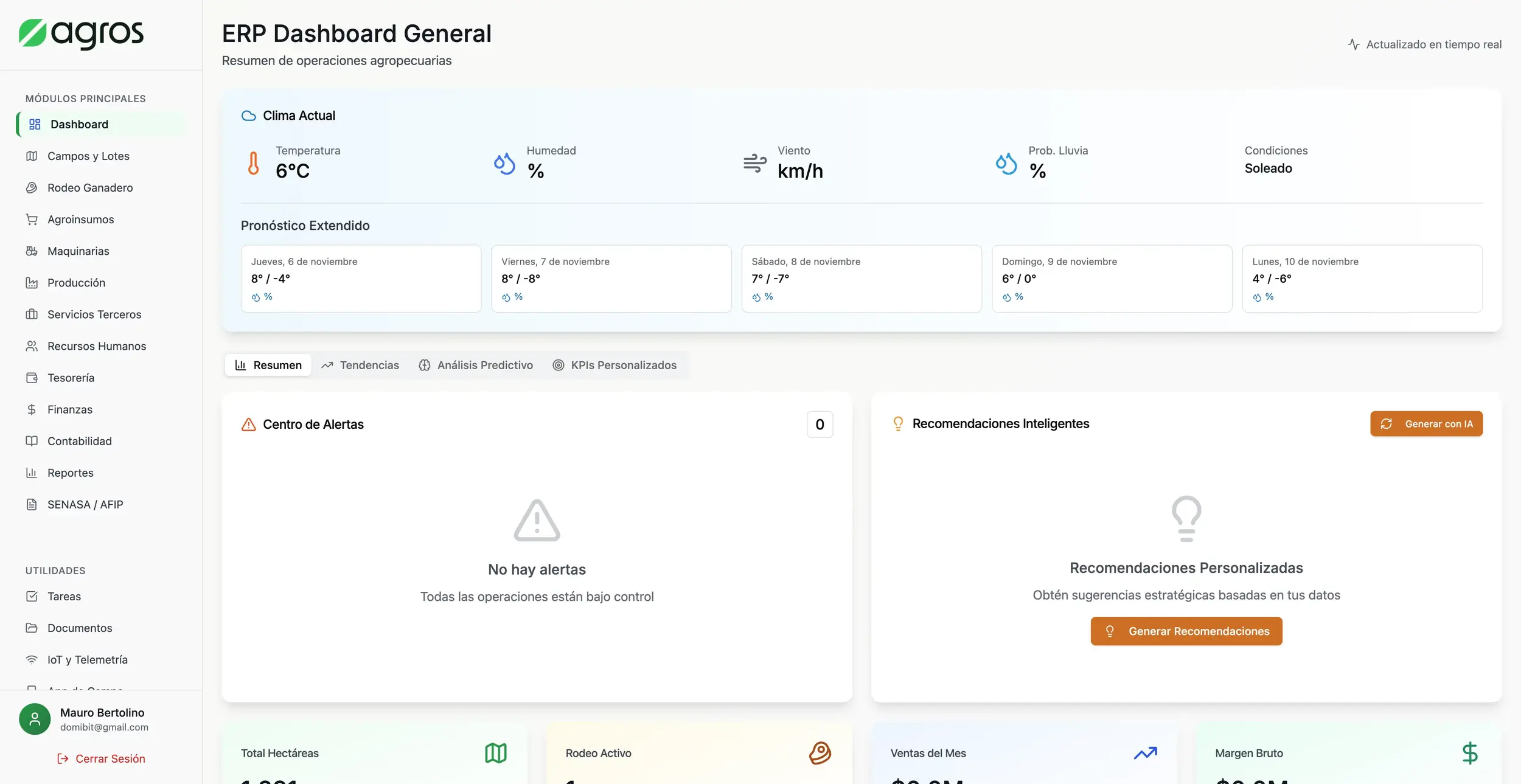Click the Tesorería wallet icon
Viewport: 1521px width, 784px height.
tap(32, 378)
